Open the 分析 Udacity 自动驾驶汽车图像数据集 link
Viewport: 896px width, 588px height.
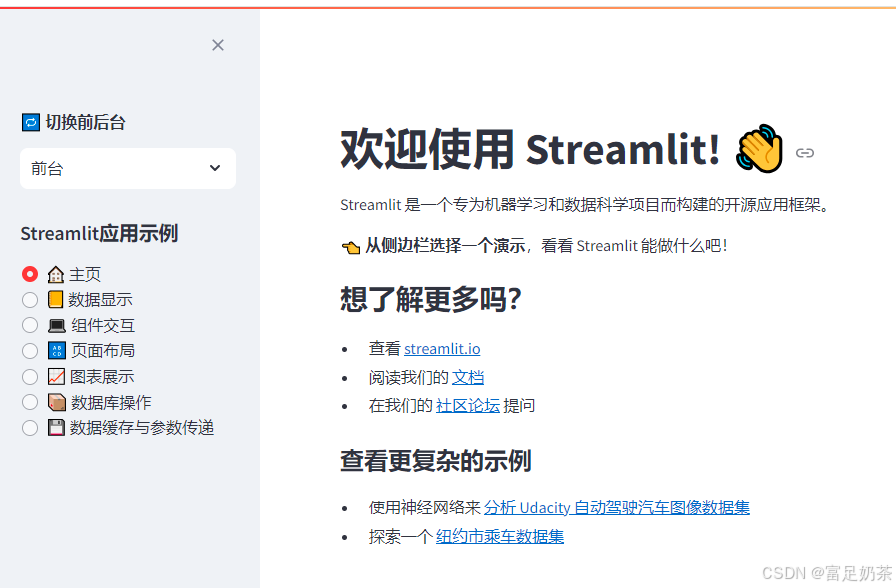pos(617,507)
